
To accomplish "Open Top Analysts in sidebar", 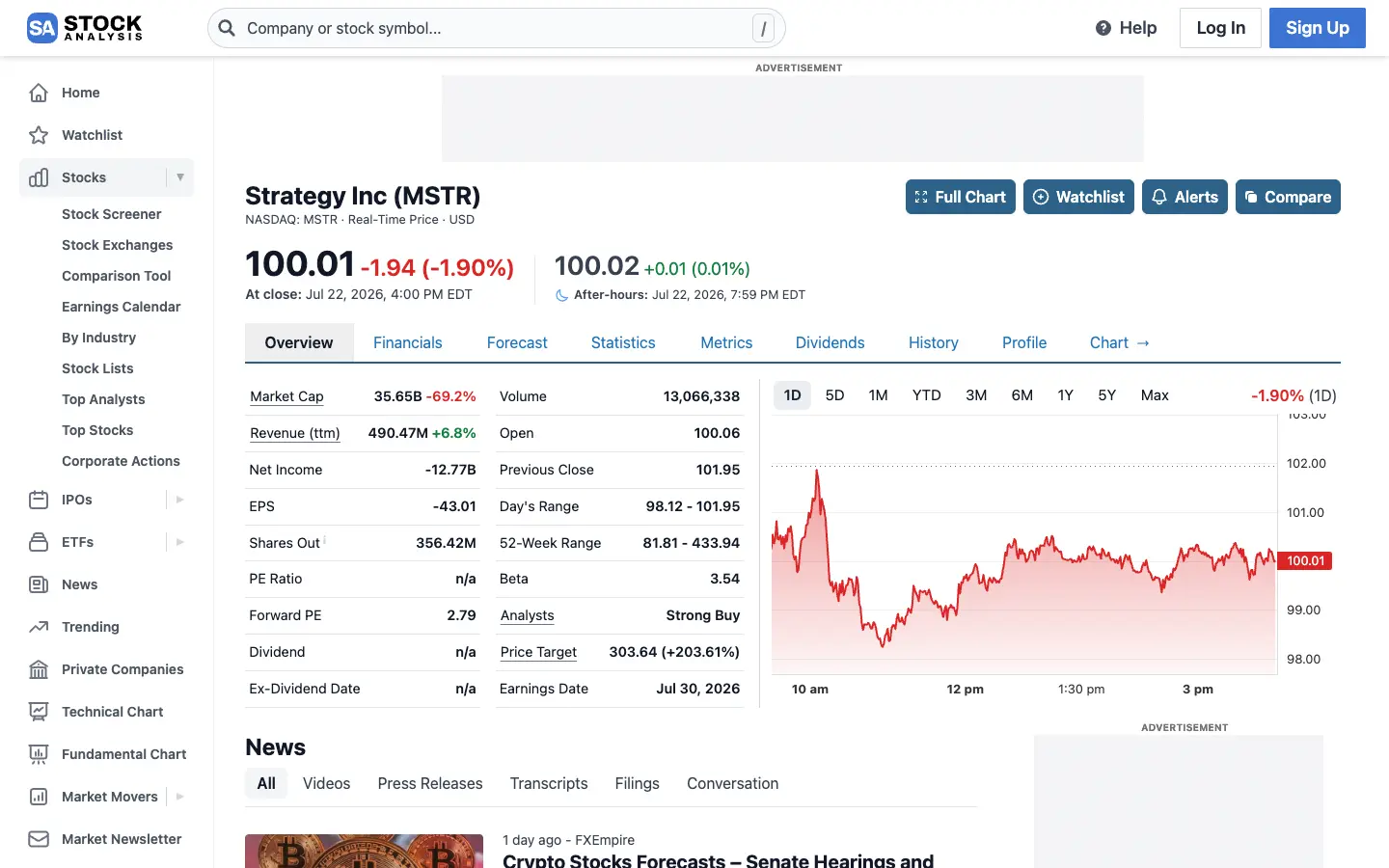I will (103, 399).
